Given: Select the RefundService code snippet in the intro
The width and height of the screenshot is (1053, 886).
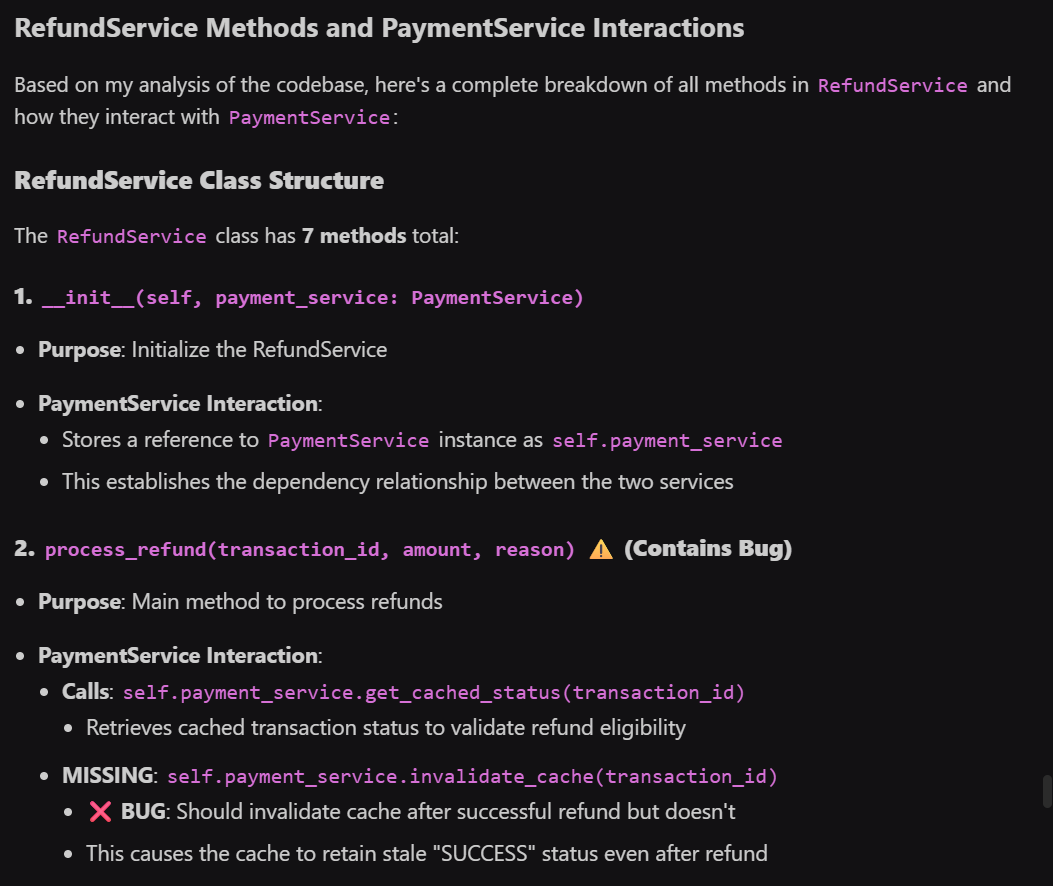Looking at the screenshot, I should tap(892, 85).
